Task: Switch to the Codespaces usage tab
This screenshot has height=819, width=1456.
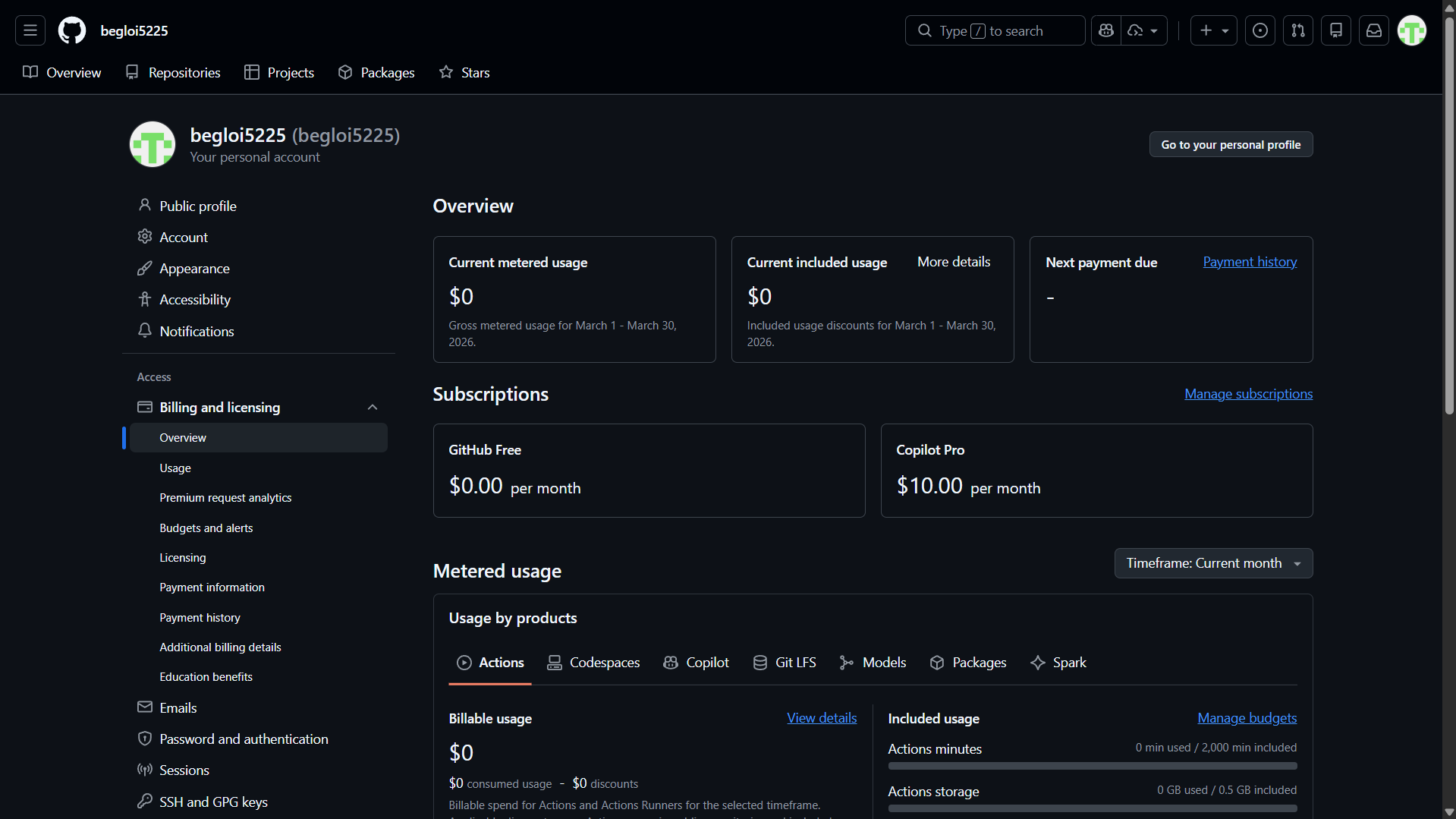Action: pyautogui.click(x=593, y=663)
